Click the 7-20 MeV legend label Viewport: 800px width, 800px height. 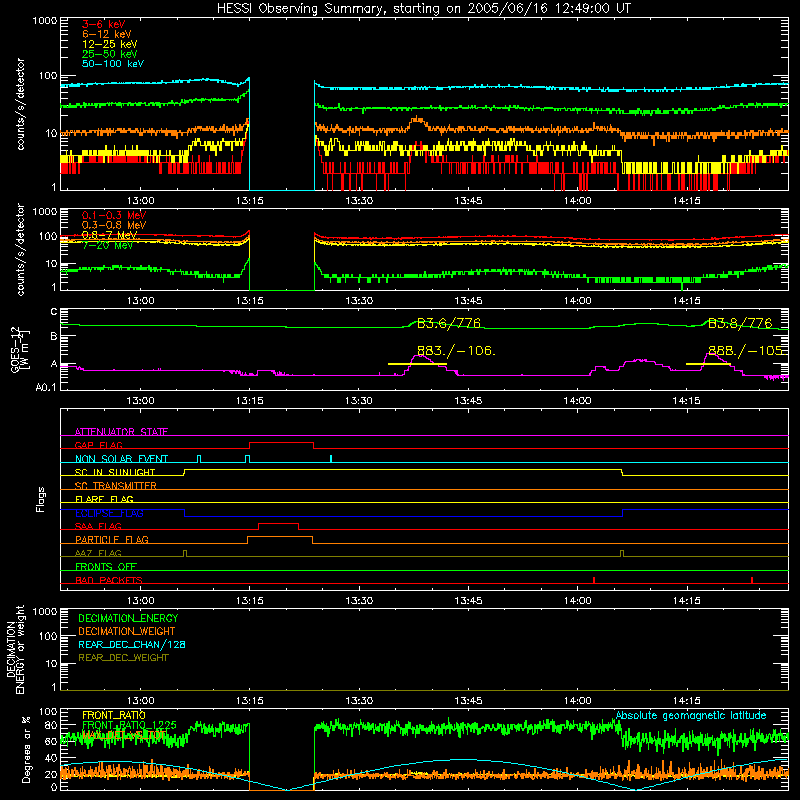[x=107, y=245]
